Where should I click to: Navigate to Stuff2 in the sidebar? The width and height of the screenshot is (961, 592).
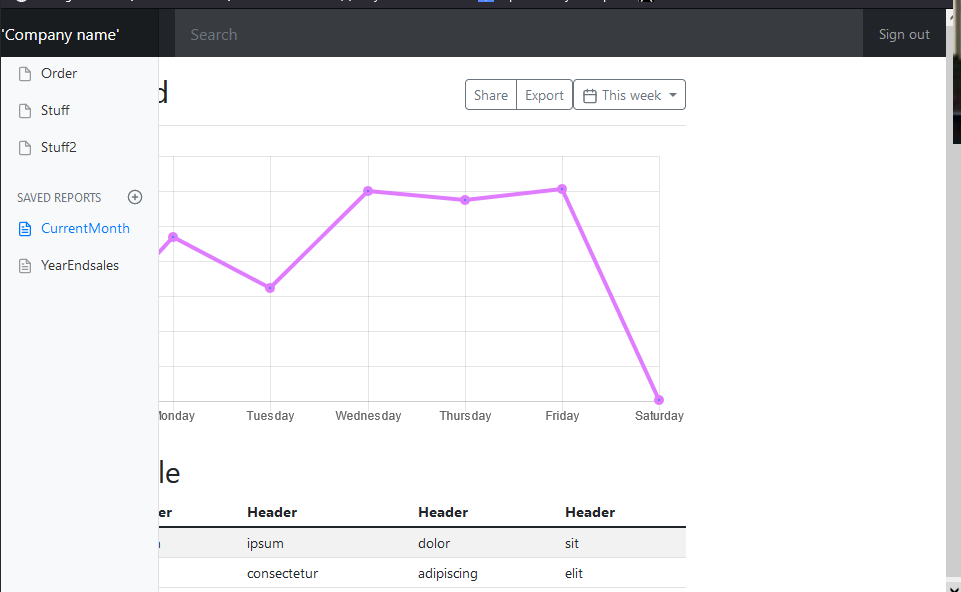click(59, 147)
